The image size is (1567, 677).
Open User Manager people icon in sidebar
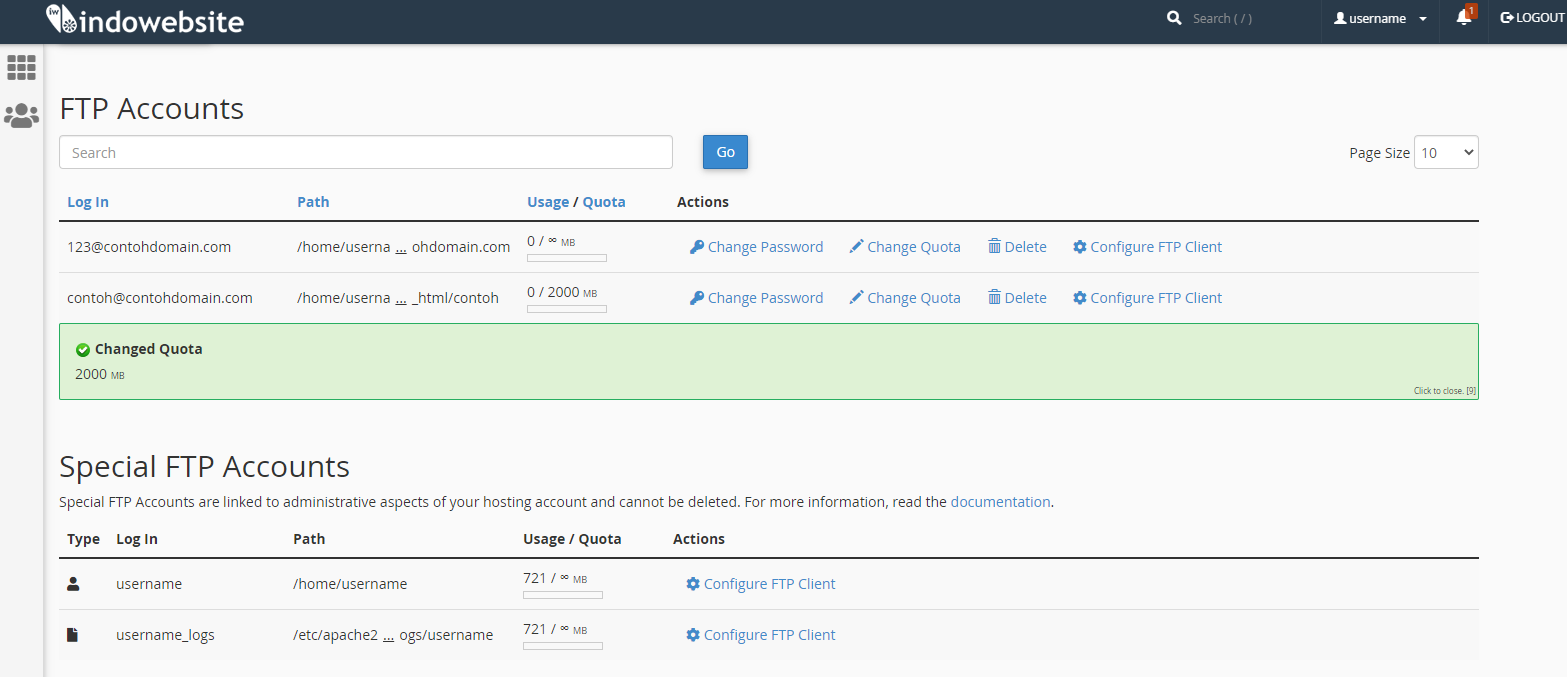(21, 116)
